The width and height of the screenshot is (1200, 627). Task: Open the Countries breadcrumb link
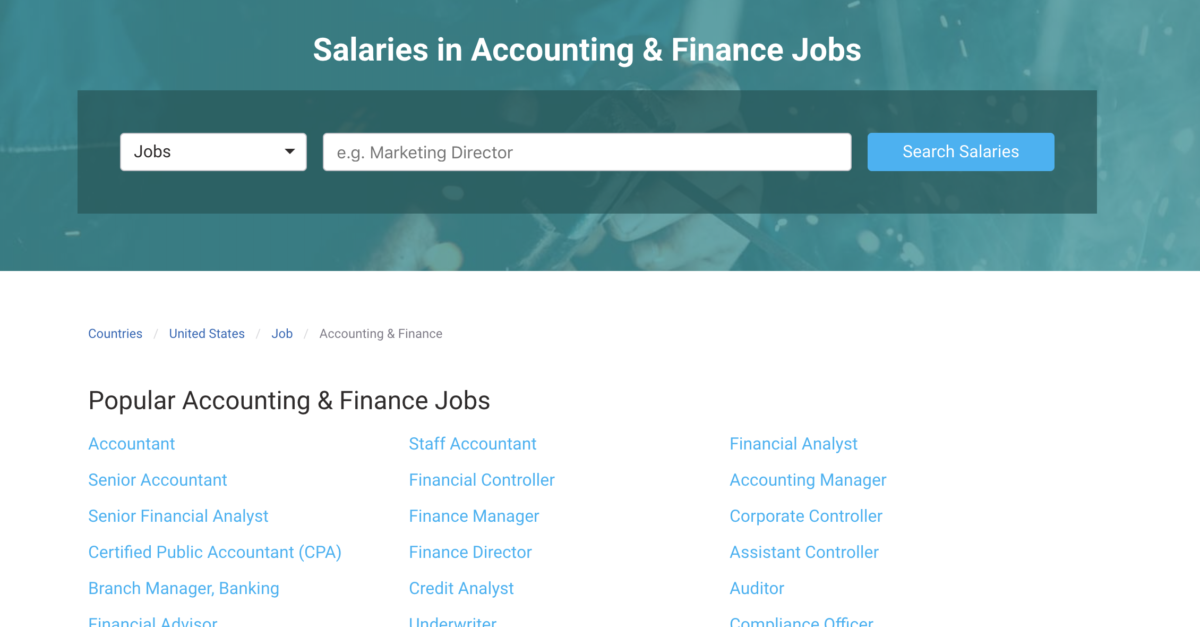point(114,333)
